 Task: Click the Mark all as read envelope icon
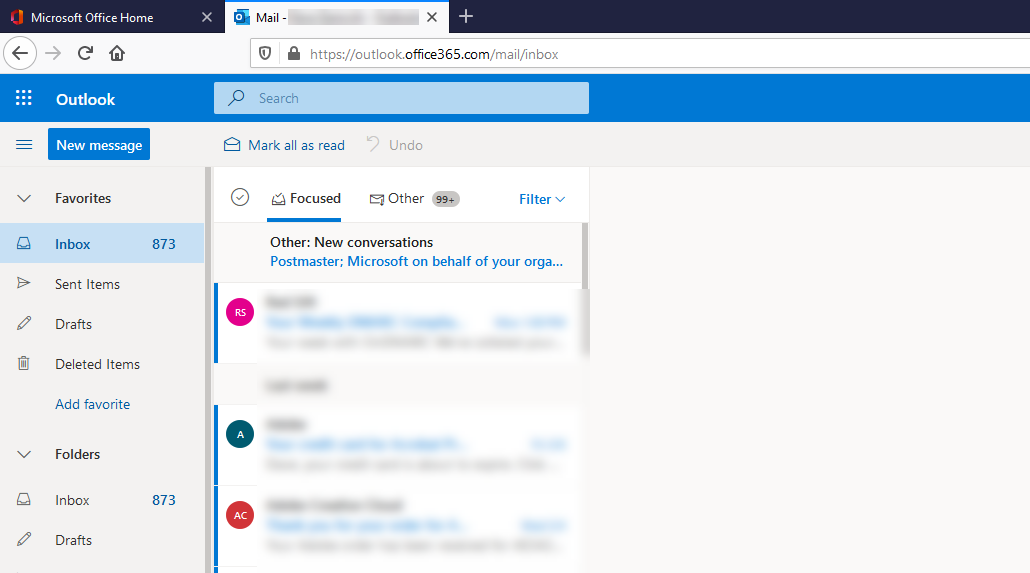click(x=232, y=145)
